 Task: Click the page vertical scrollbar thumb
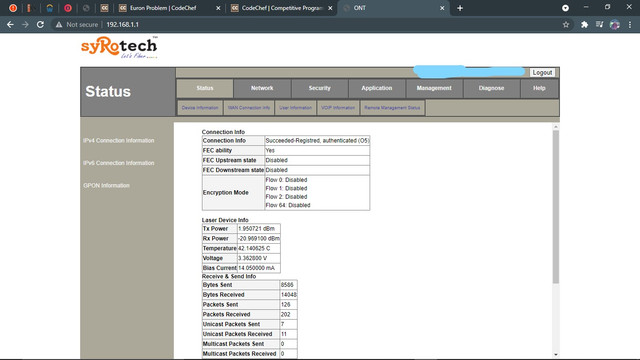[556, 207]
